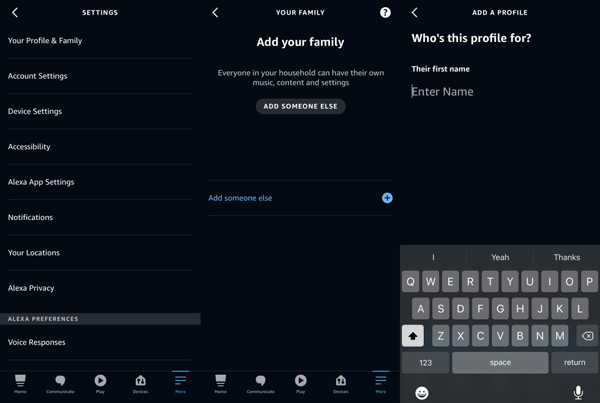
Task: Tap the return key
Action: click(574, 362)
